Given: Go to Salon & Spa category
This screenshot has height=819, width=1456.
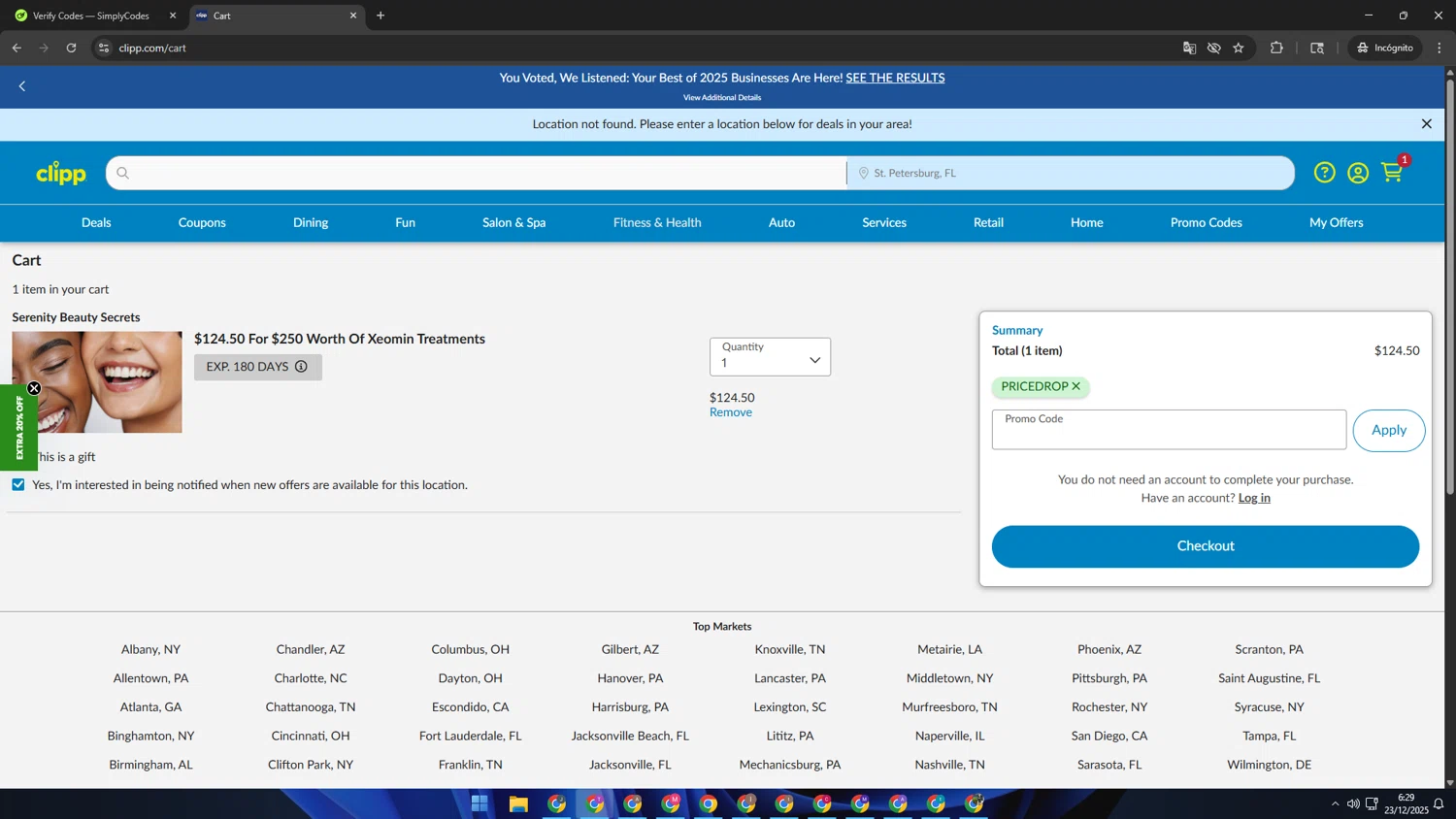Looking at the screenshot, I should 514,222.
